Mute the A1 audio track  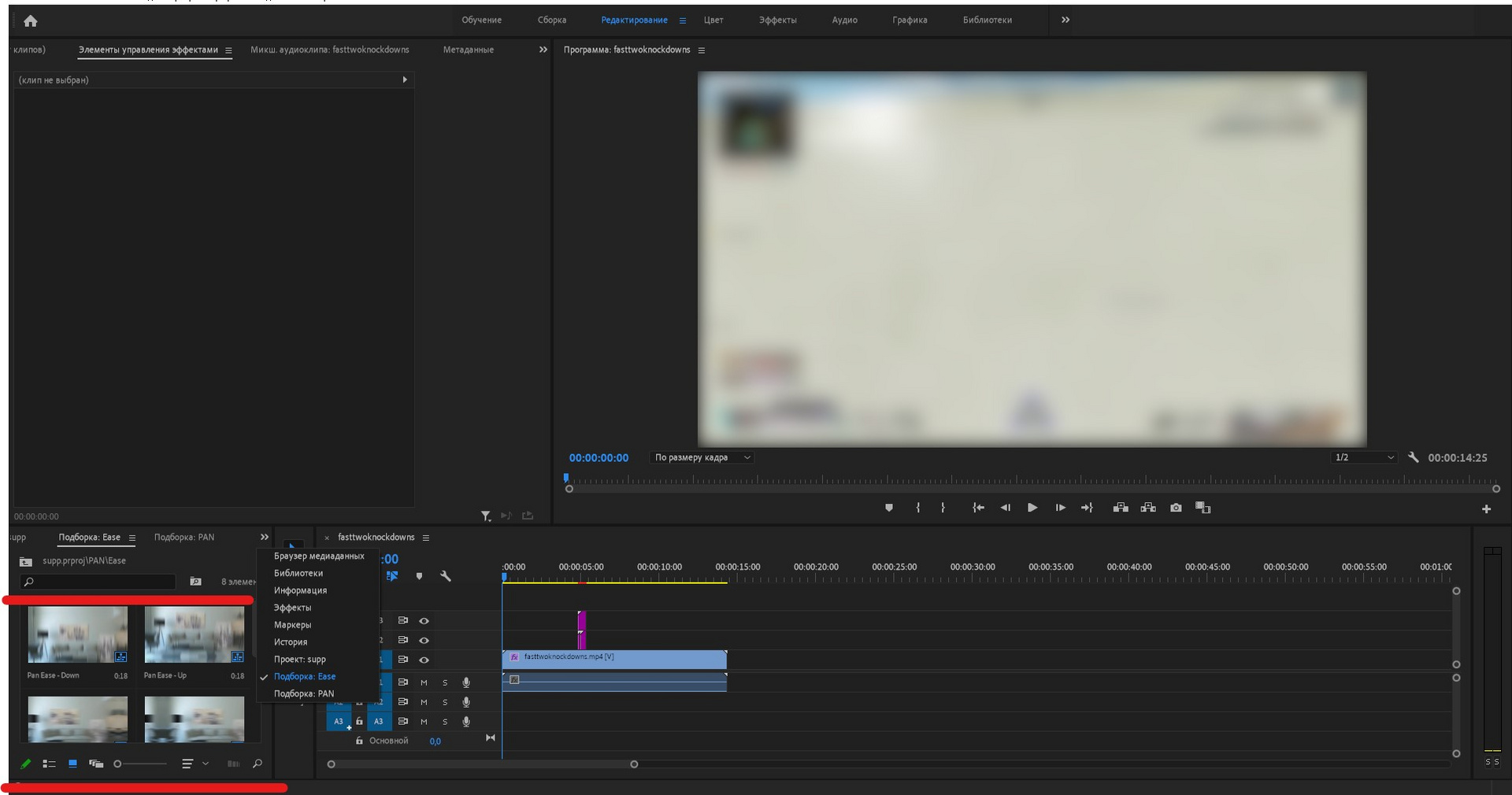click(424, 682)
